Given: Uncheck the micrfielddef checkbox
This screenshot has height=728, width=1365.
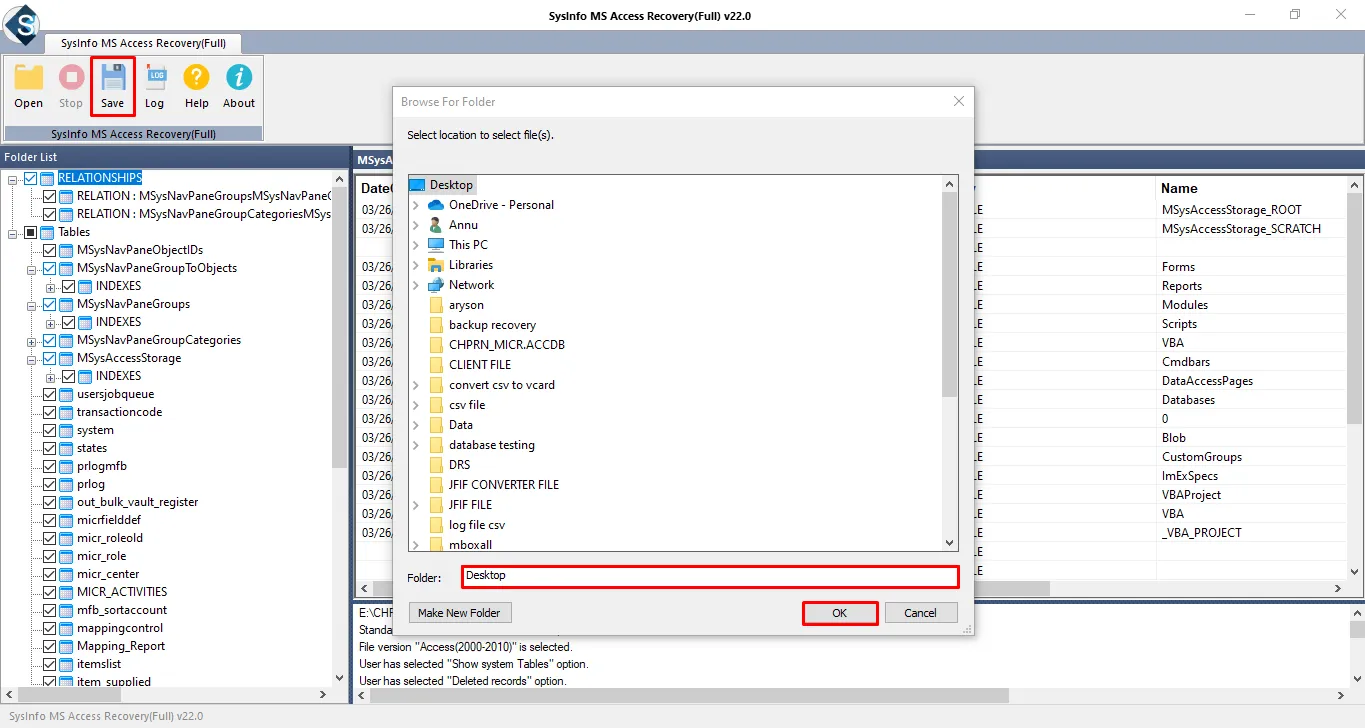Looking at the screenshot, I should pos(49,520).
